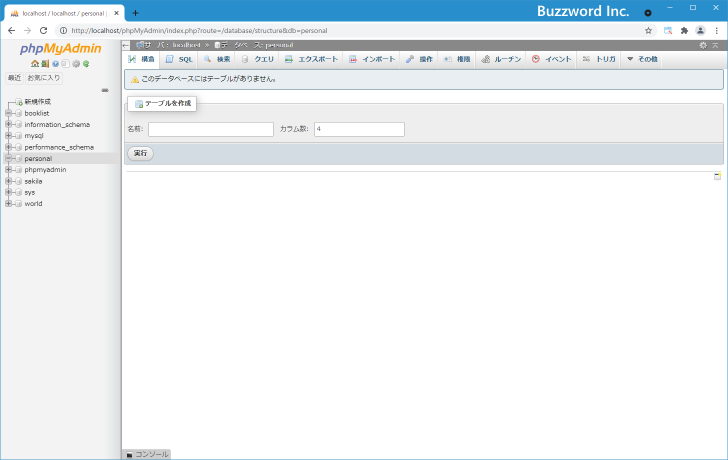
Task: Collapse the personal database tree node
Action: coord(8,158)
